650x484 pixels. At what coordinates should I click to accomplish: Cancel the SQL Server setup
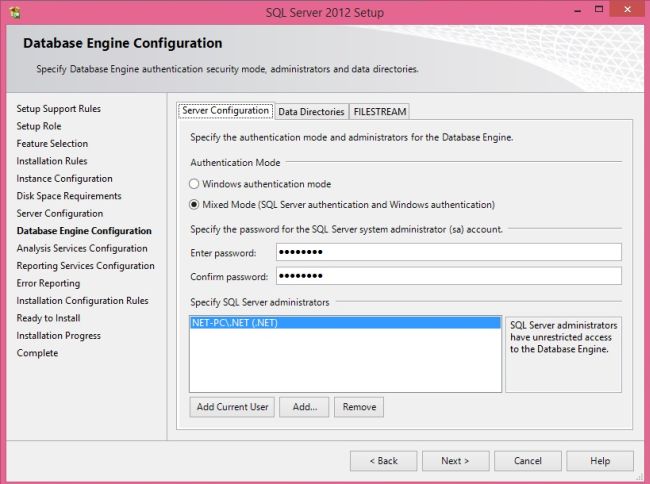pyautogui.click(x=528, y=461)
